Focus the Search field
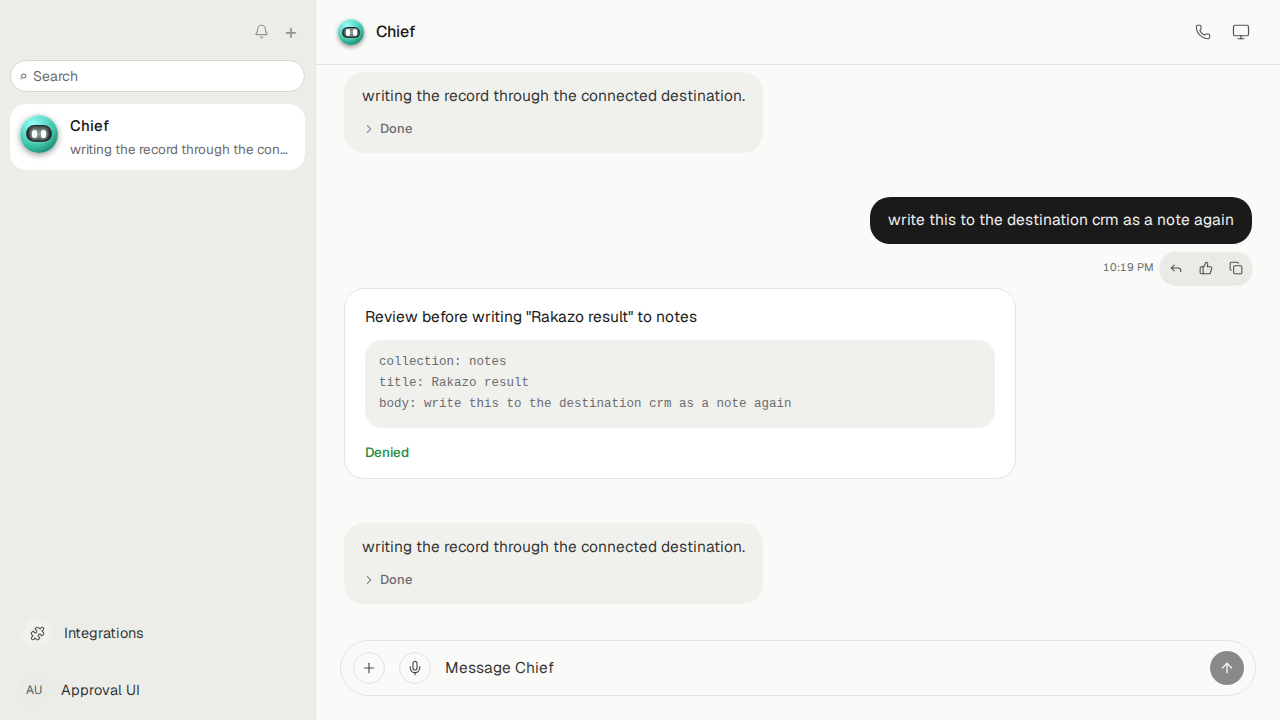The height and width of the screenshot is (720, 1280). [x=158, y=76]
